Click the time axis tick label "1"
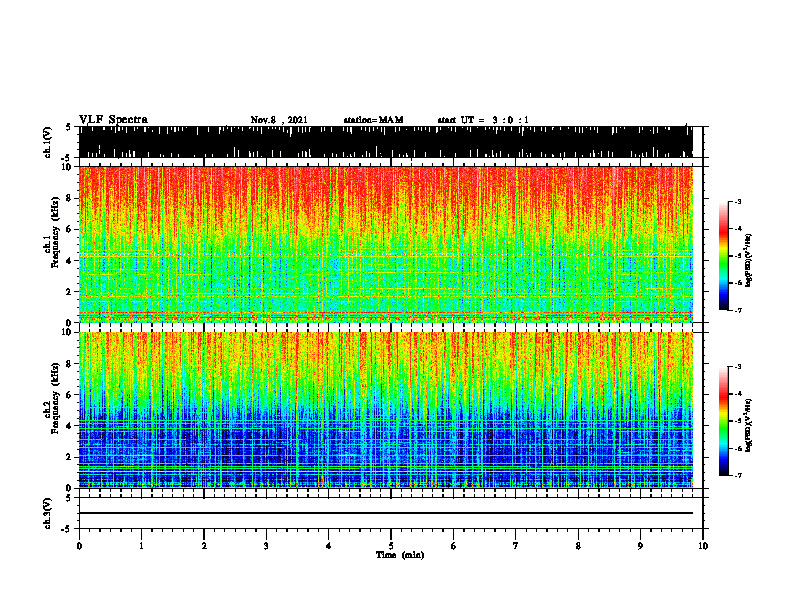 141,546
